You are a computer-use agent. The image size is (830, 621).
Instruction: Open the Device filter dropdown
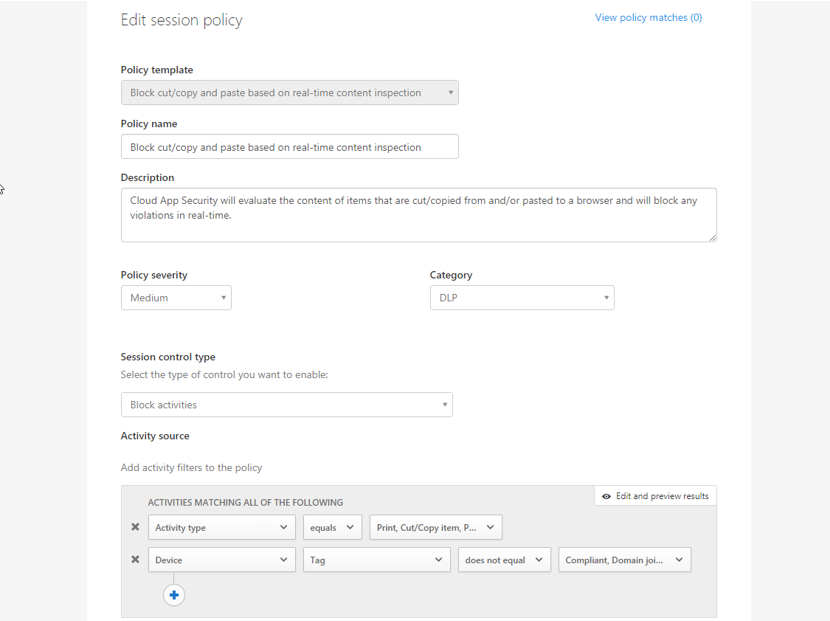point(221,559)
